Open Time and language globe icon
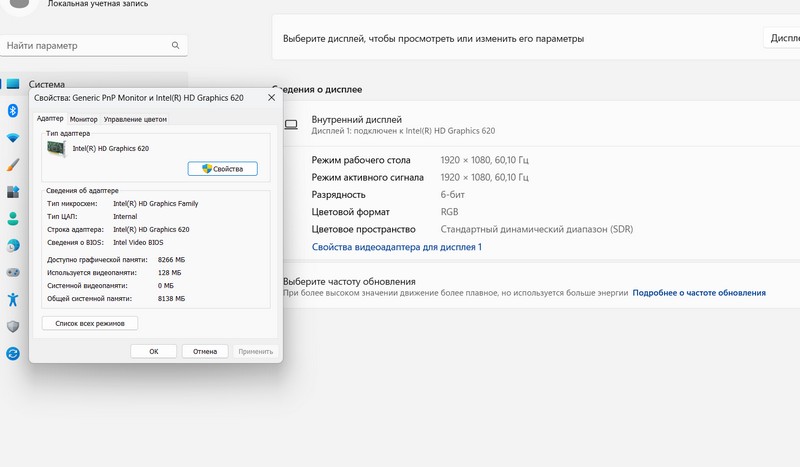This screenshot has height=467, width=800. click(x=13, y=245)
